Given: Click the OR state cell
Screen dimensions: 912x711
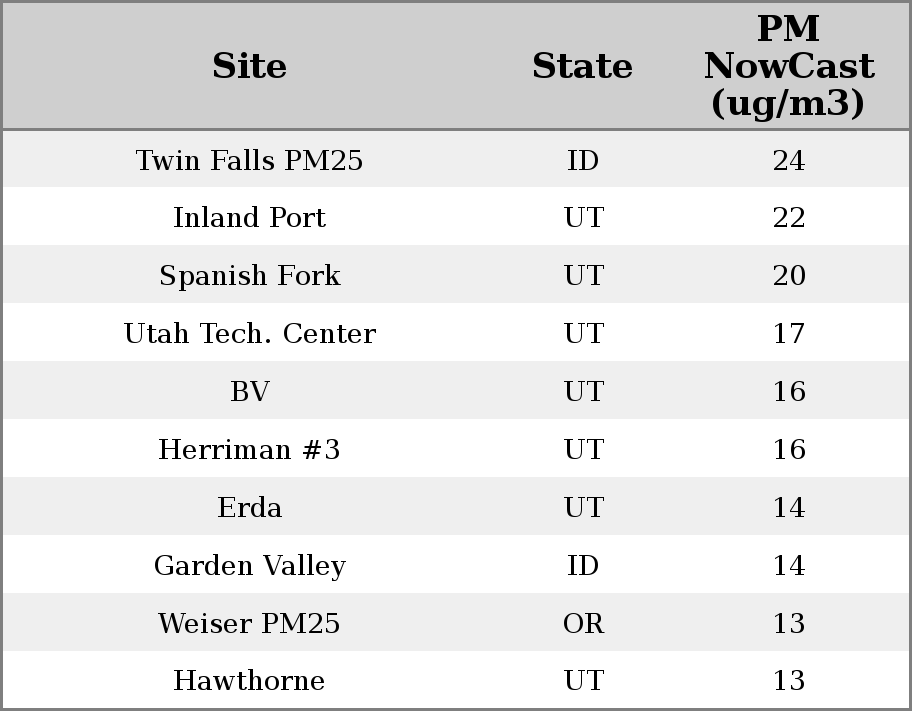Looking at the screenshot, I should pos(583,624).
